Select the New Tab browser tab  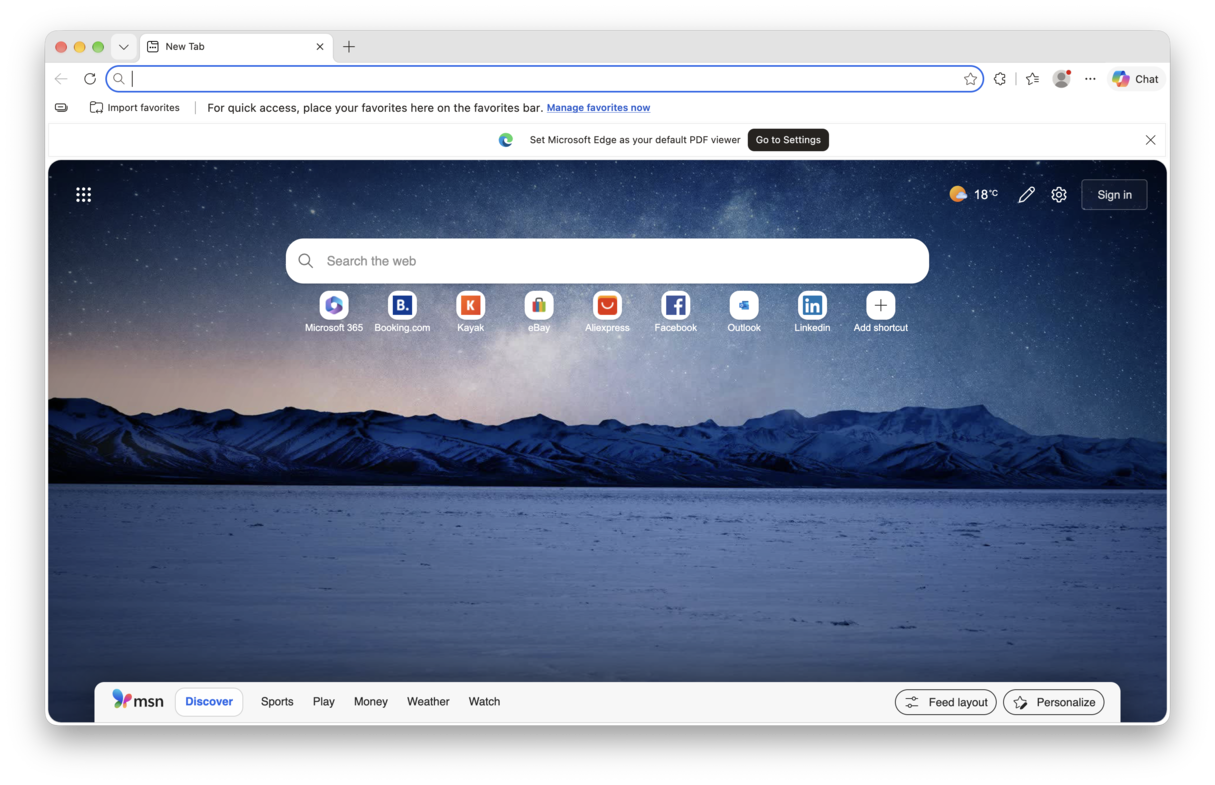click(x=235, y=47)
